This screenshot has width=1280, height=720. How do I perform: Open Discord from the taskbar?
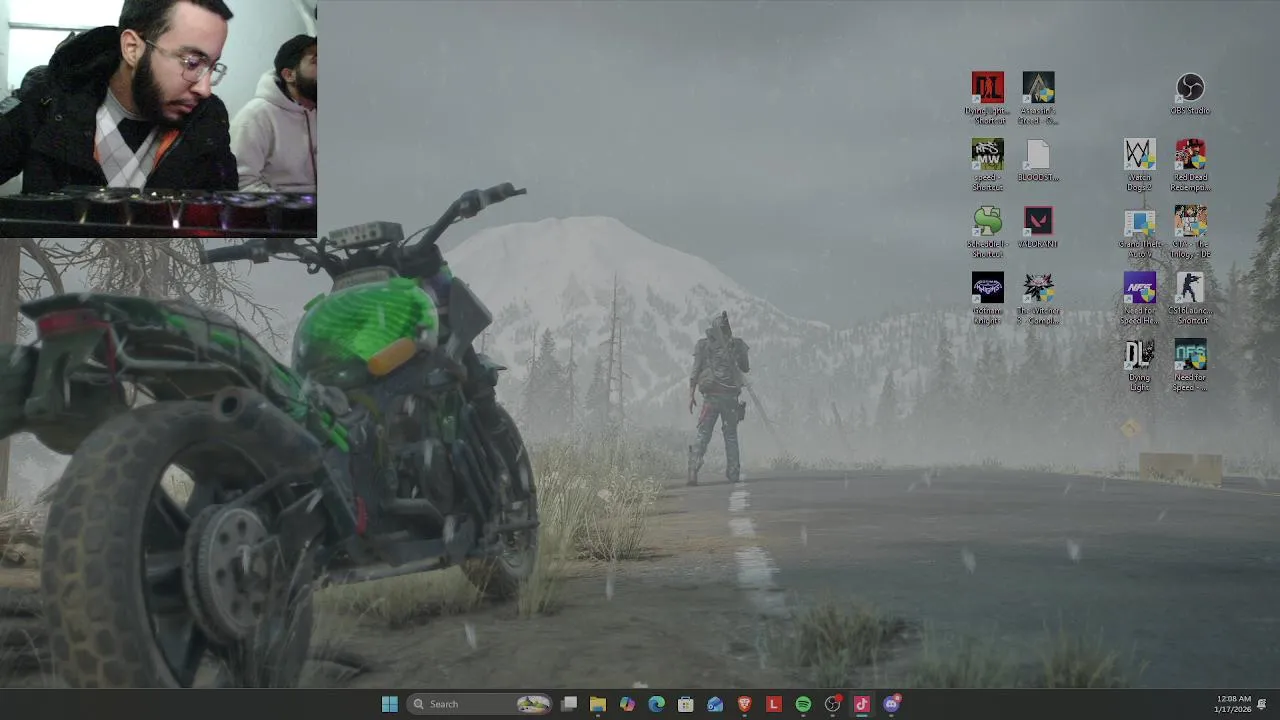(891, 704)
